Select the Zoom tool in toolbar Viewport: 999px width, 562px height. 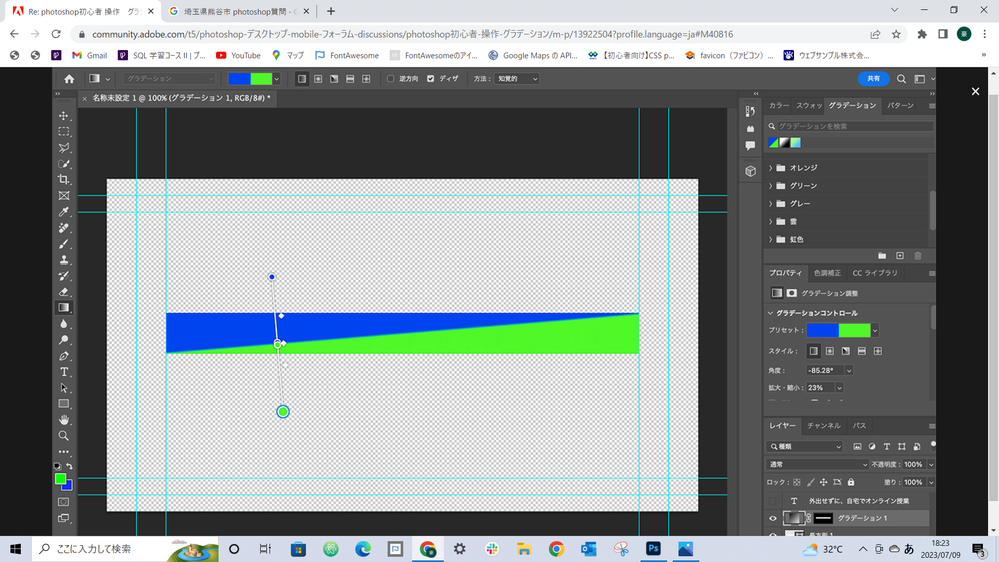click(x=64, y=436)
